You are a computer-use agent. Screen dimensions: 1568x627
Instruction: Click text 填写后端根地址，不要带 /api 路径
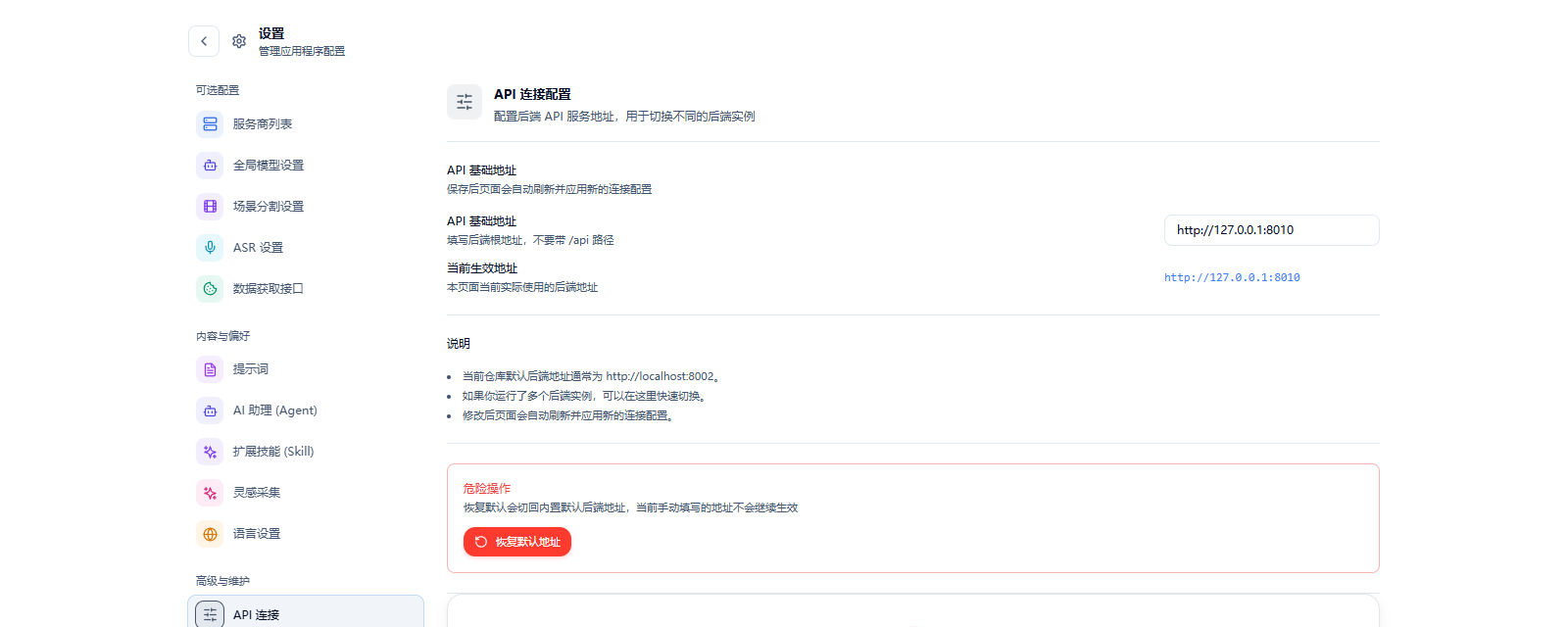(530, 240)
